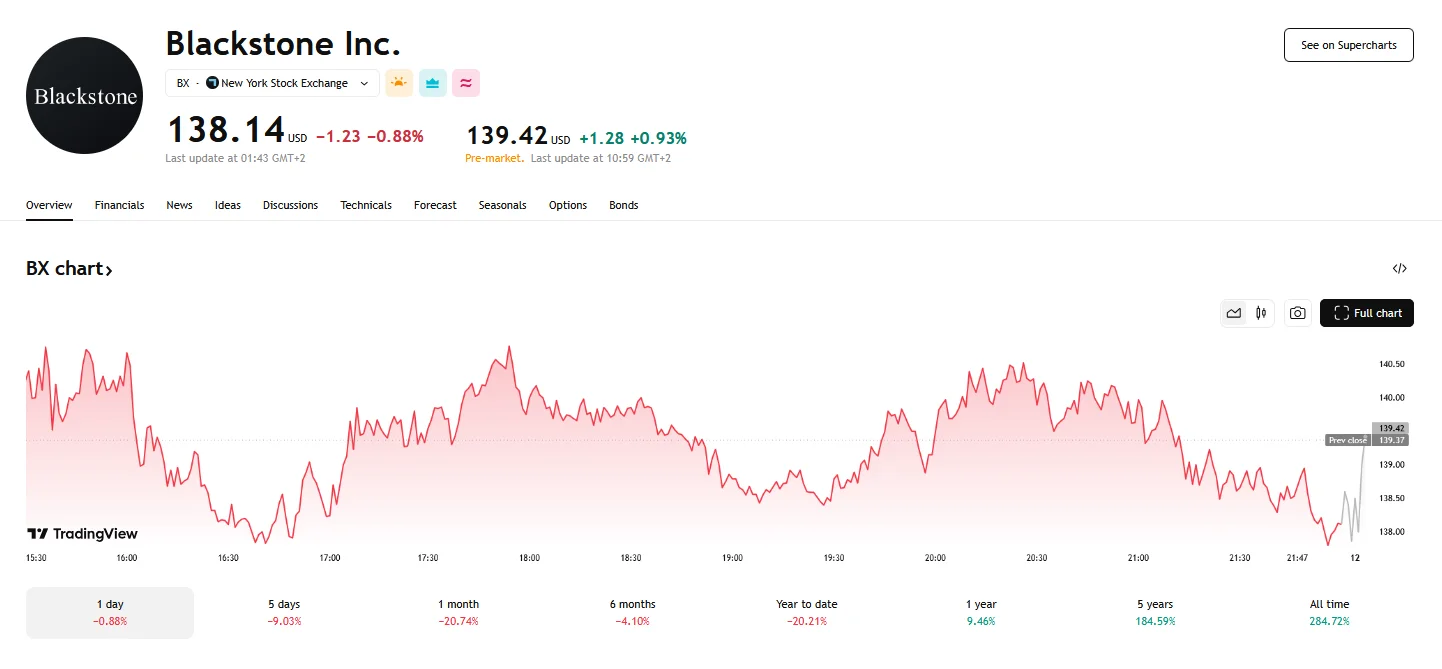This screenshot has width=1442, height=669.
Task: Click the orange sun pre-market icon
Action: tap(399, 83)
